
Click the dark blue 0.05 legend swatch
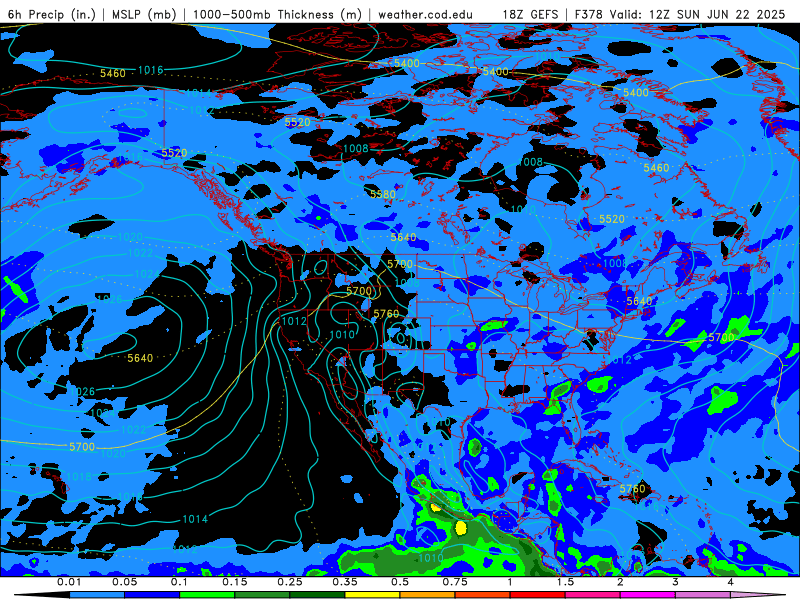152,595
